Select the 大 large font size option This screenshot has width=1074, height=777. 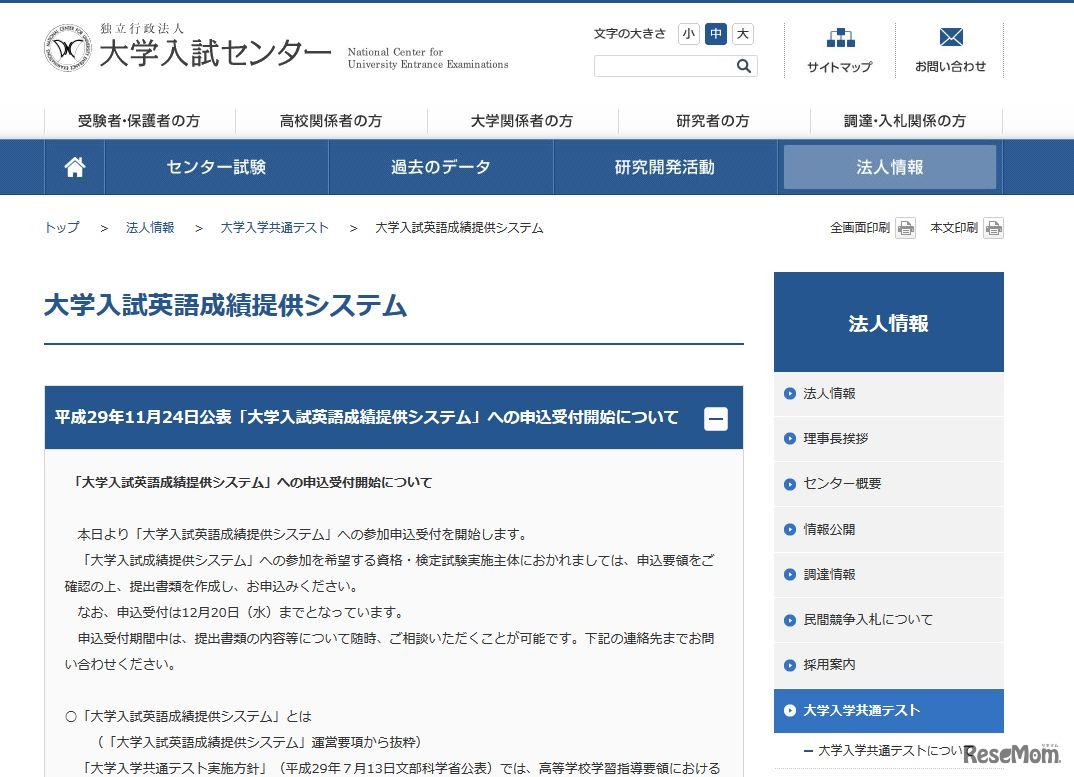[742, 33]
